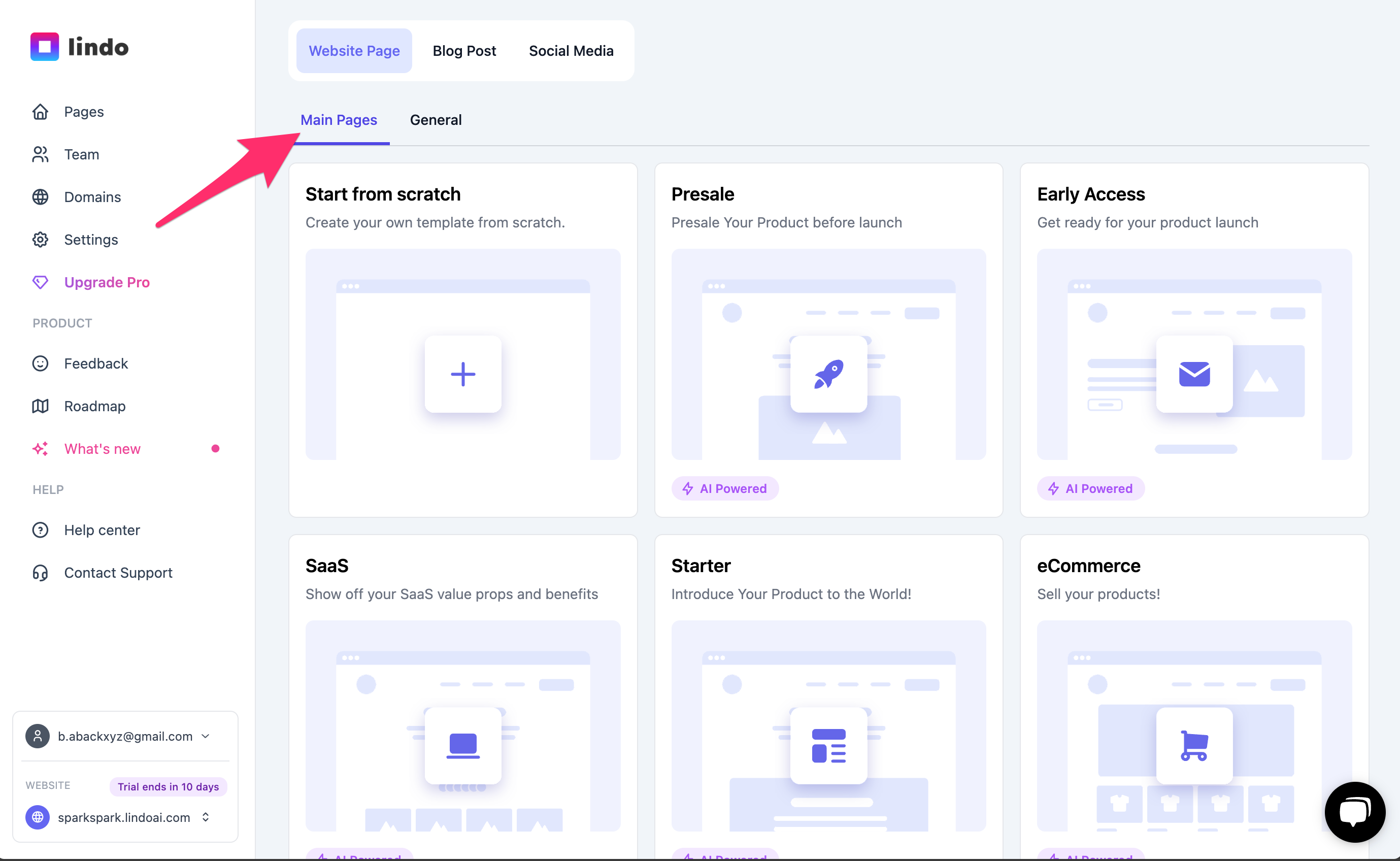The width and height of the screenshot is (1400, 861).
Task: Choose the Start from scratch template thumbnail
Action: pos(463,354)
